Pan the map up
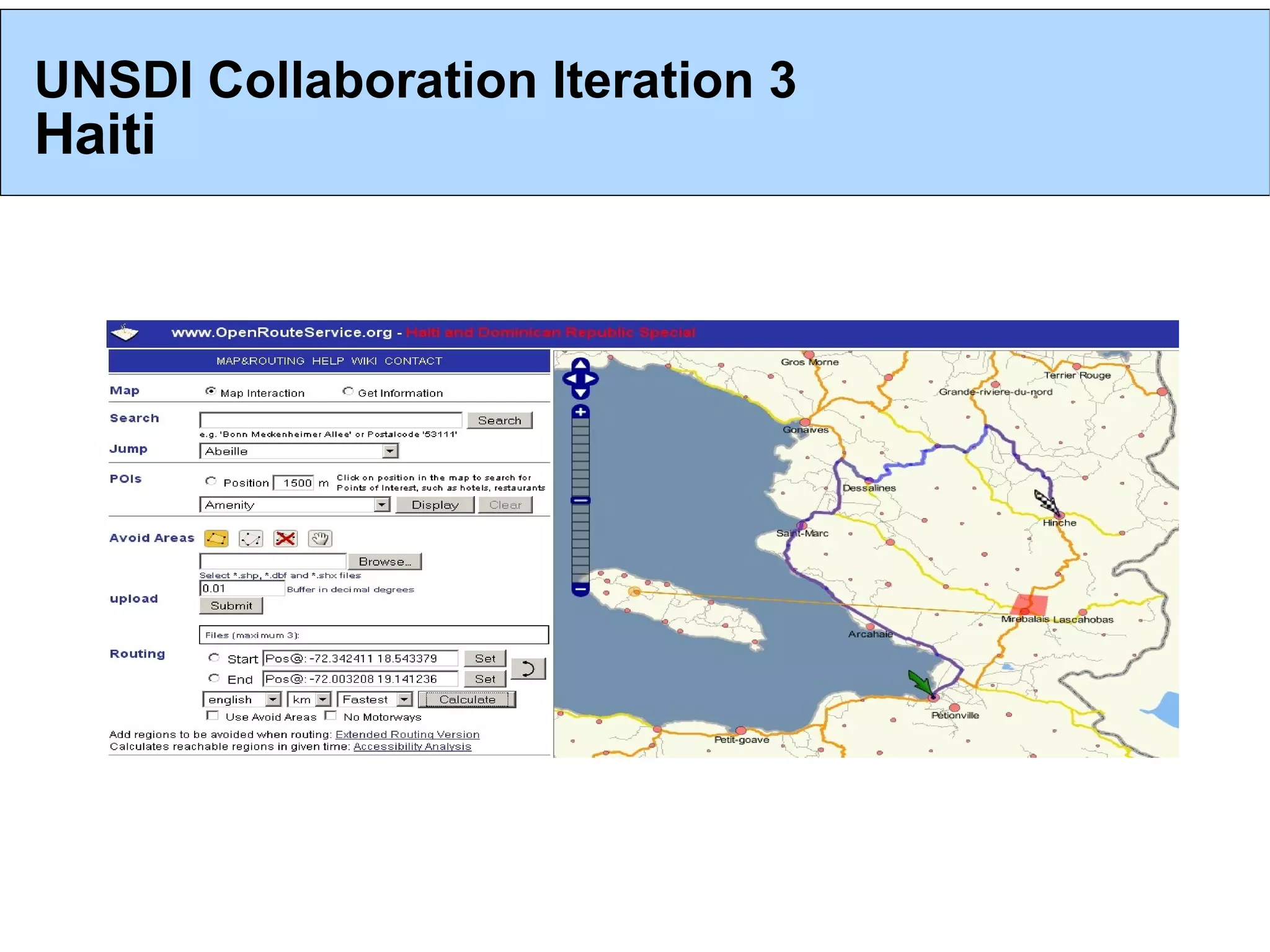The image size is (1270, 952). pyautogui.click(x=580, y=364)
